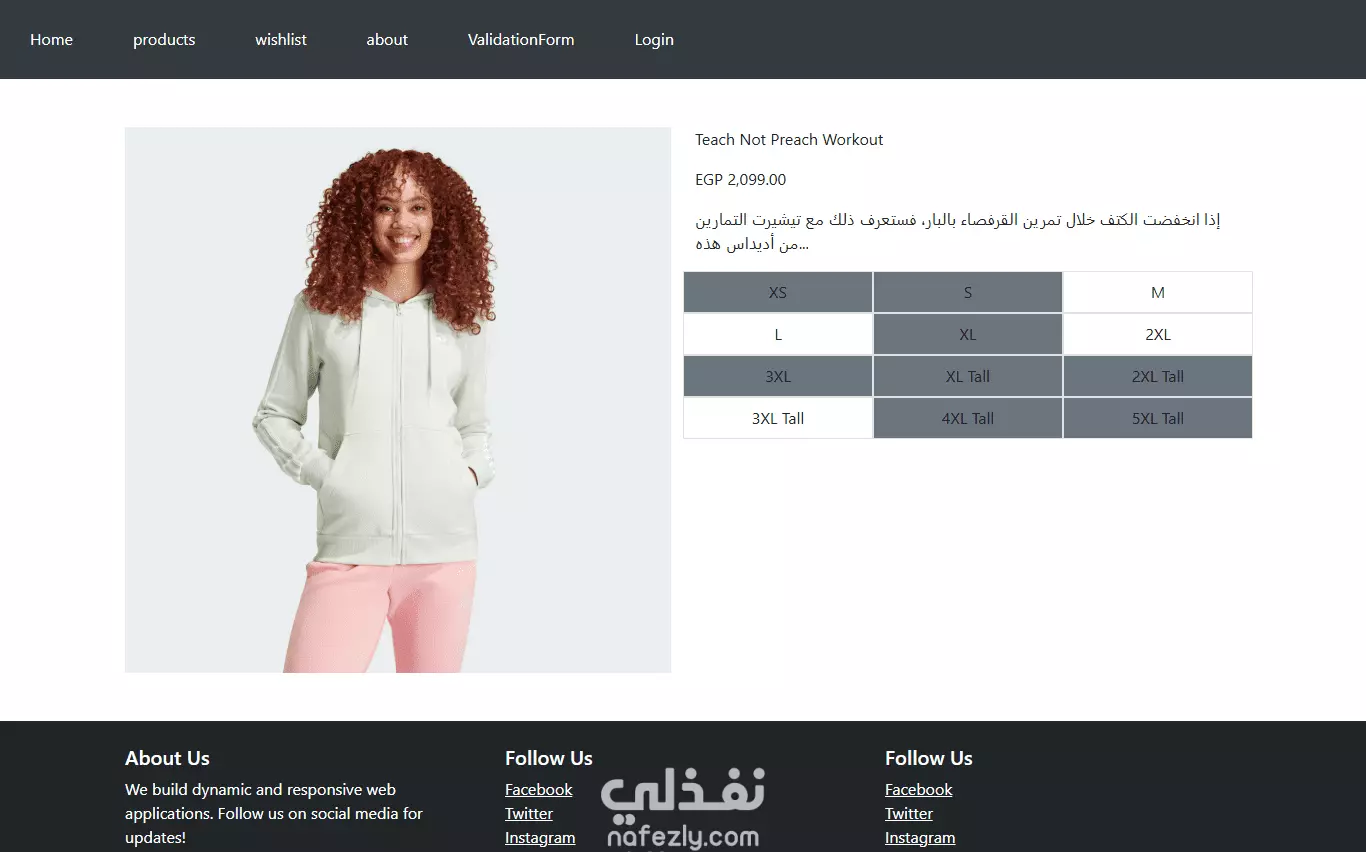Click the Login nav link

click(x=654, y=40)
